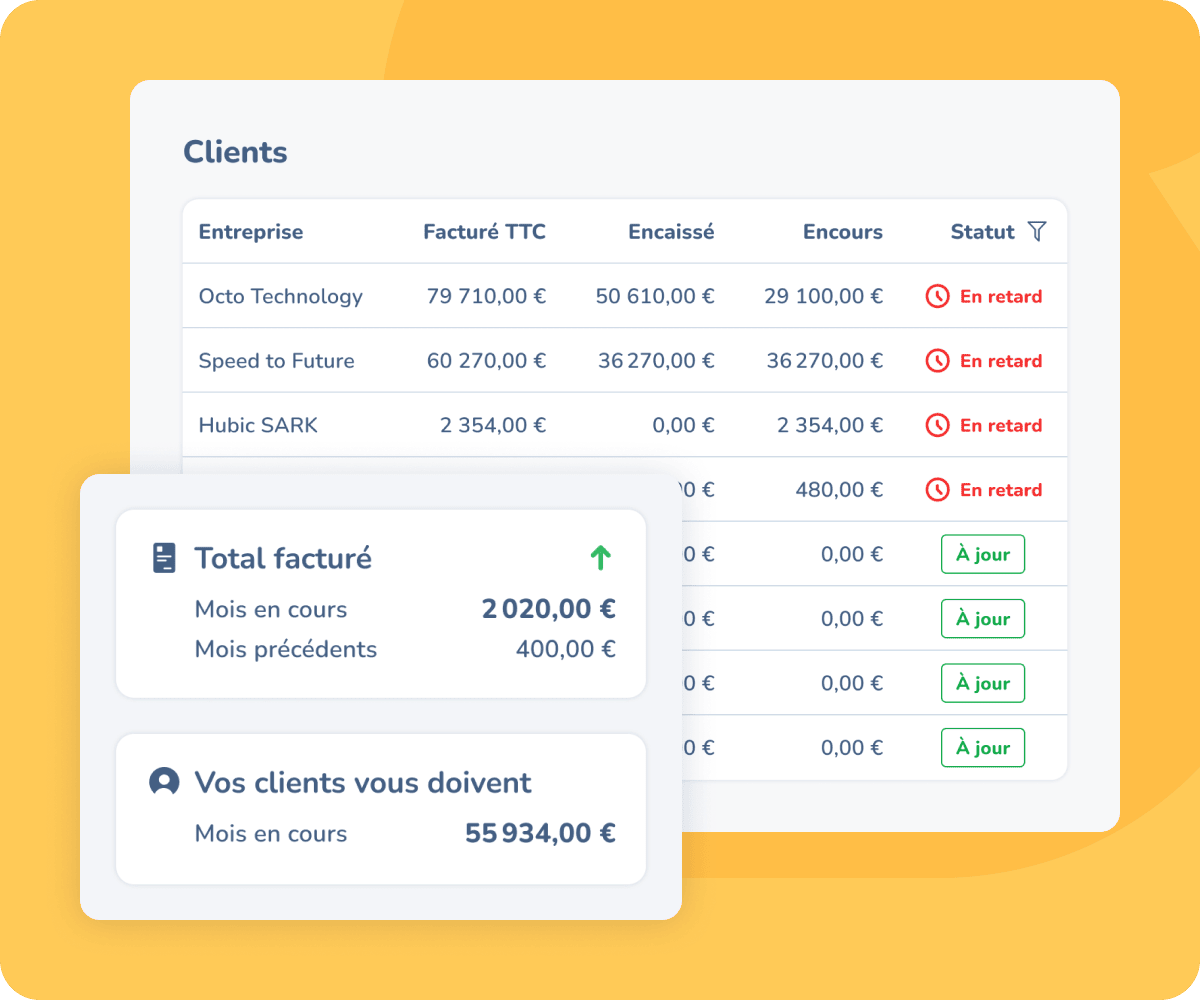Image resolution: width=1200 pixels, height=1000 pixels.
Task: Click the invoice document icon beside Total facturé
Action: (x=164, y=558)
